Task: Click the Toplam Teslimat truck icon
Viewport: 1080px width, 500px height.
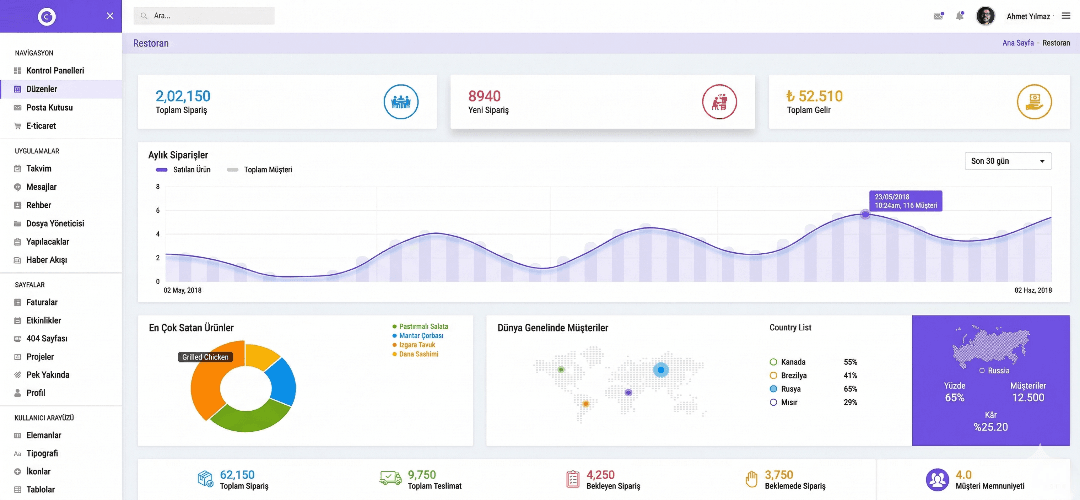Action: tap(391, 479)
